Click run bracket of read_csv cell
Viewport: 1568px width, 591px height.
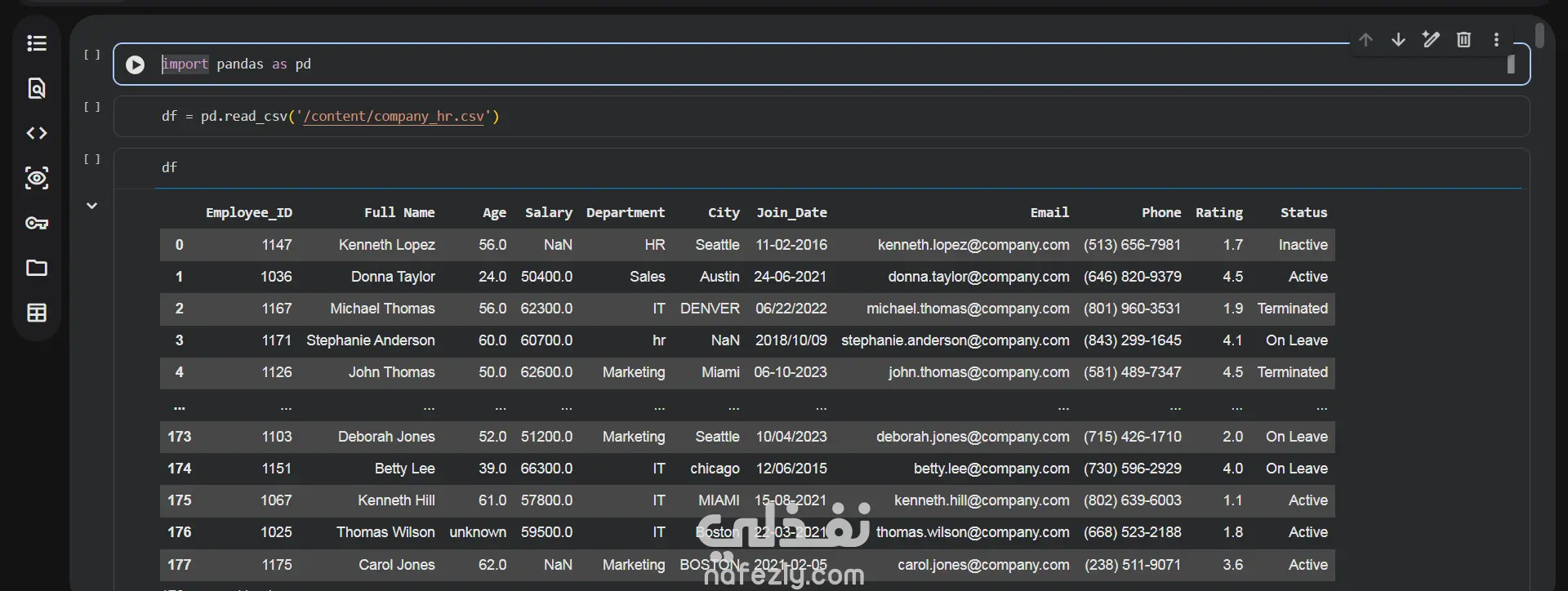pyautogui.click(x=92, y=107)
